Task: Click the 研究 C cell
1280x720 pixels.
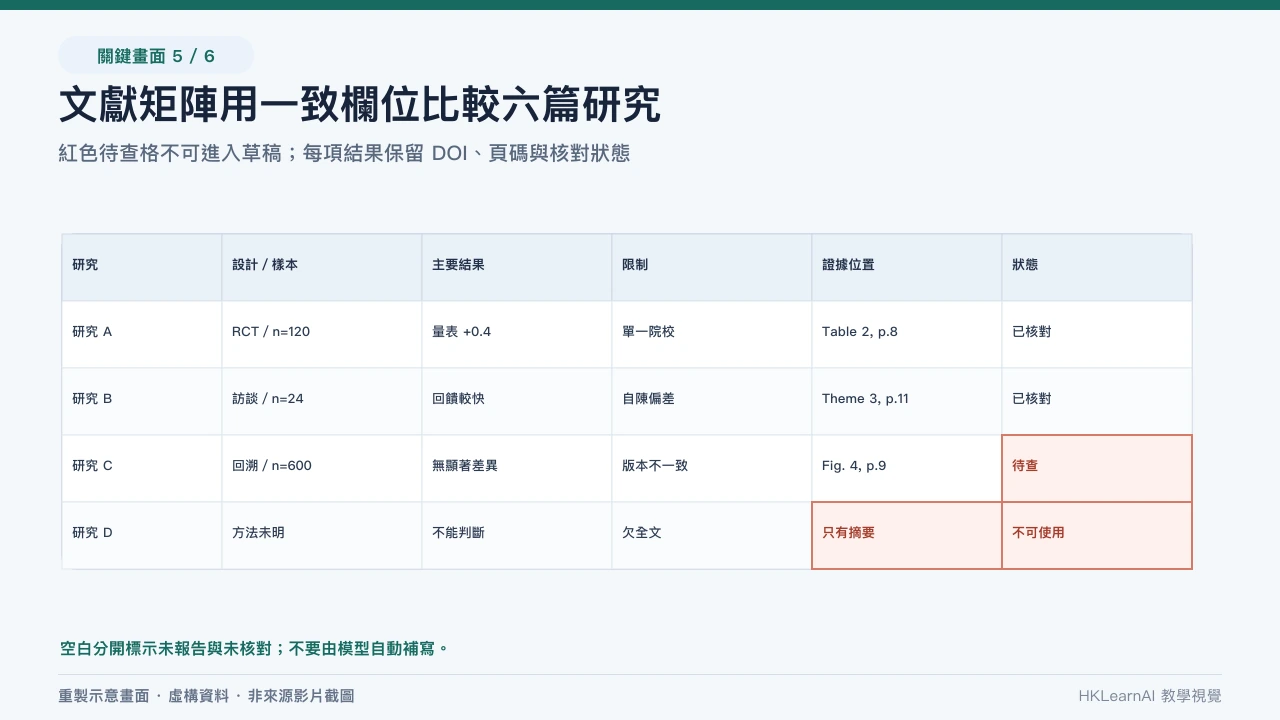Action: click(x=142, y=469)
